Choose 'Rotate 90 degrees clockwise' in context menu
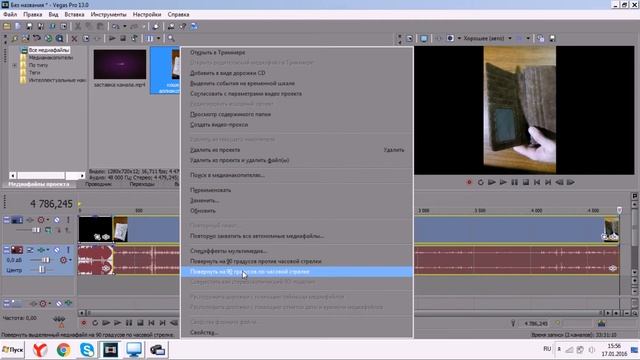Image resolution: width=640 pixels, height=360 pixels. click(x=297, y=272)
